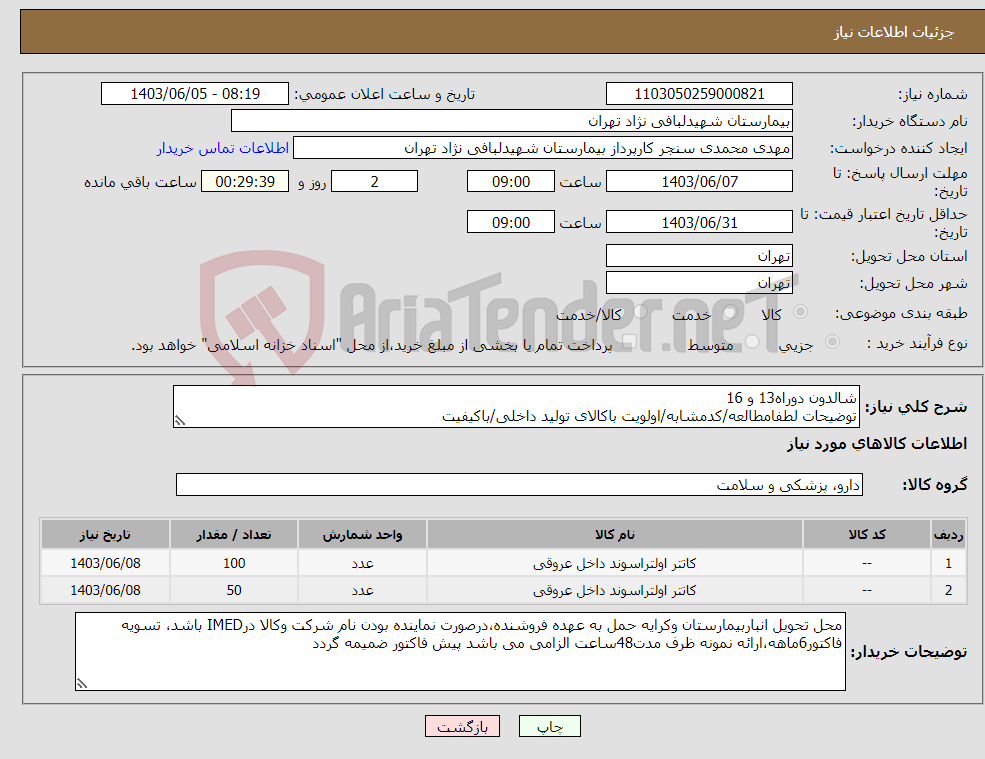Click unit عدد in row 2
Viewport: 985px width, 759px height.
point(362,591)
